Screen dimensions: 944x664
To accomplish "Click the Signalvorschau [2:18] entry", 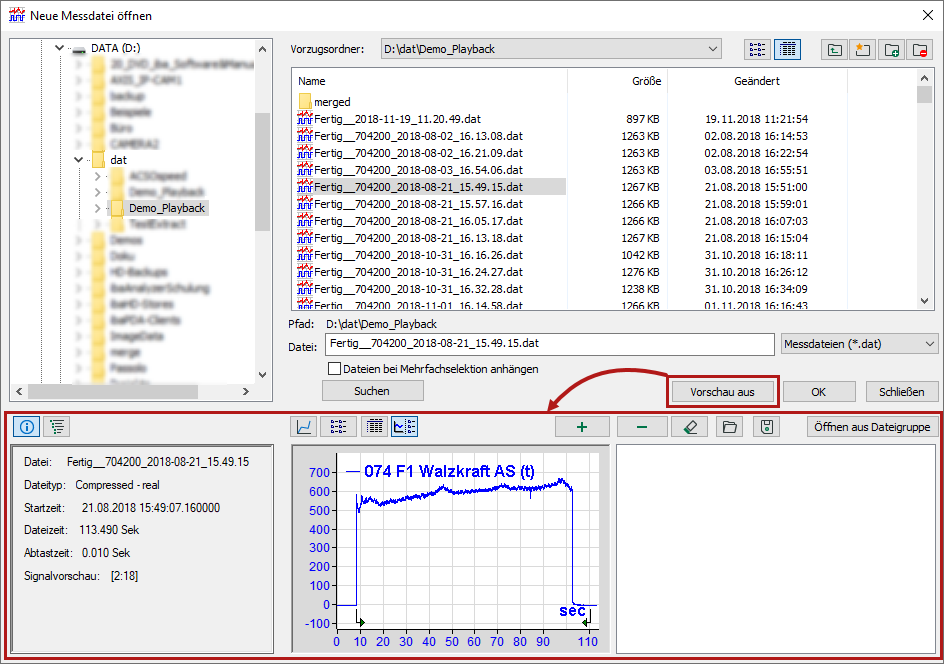I will click(81, 576).
